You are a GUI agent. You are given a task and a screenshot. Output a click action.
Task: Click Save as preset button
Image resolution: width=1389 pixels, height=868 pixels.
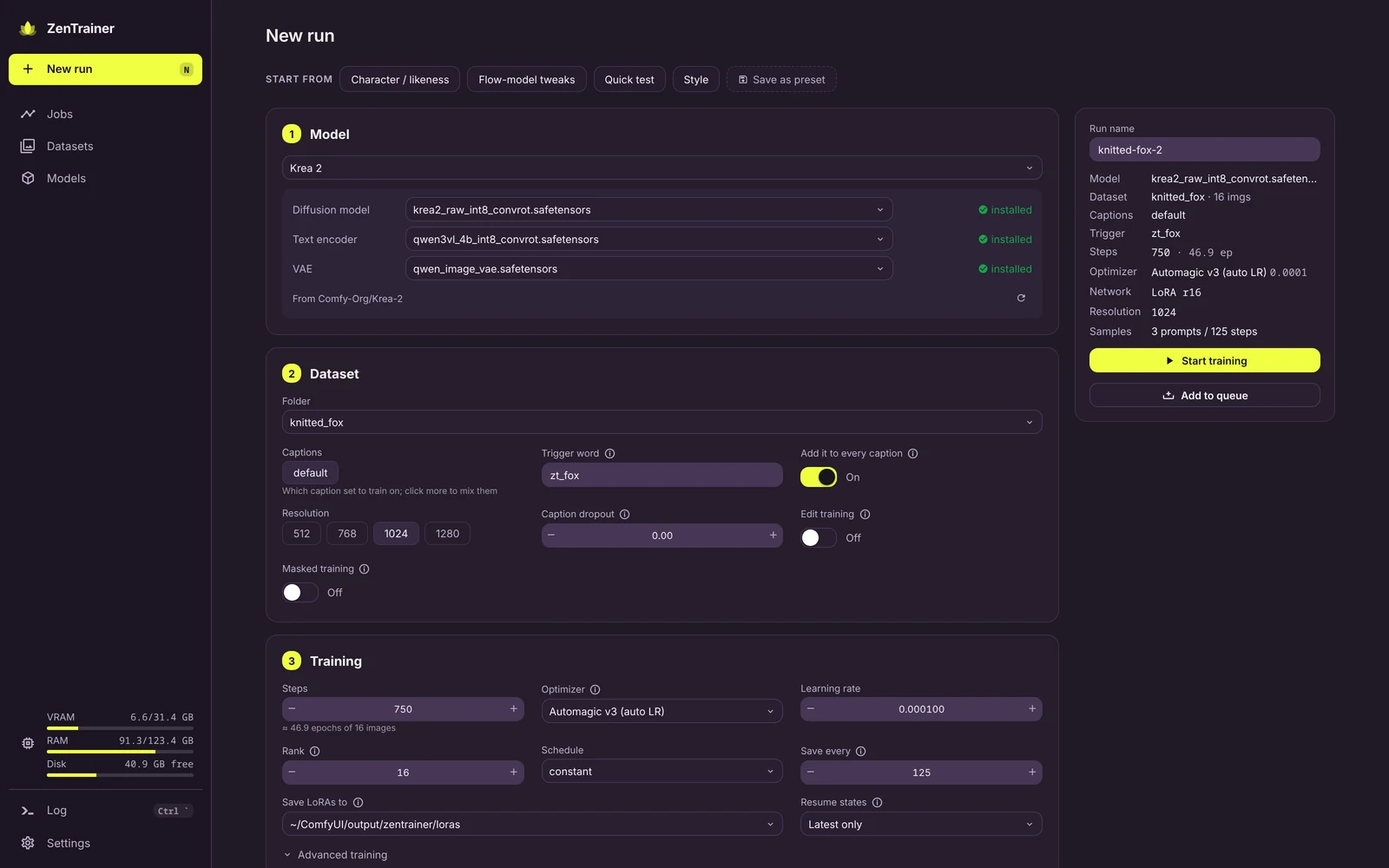(781, 79)
